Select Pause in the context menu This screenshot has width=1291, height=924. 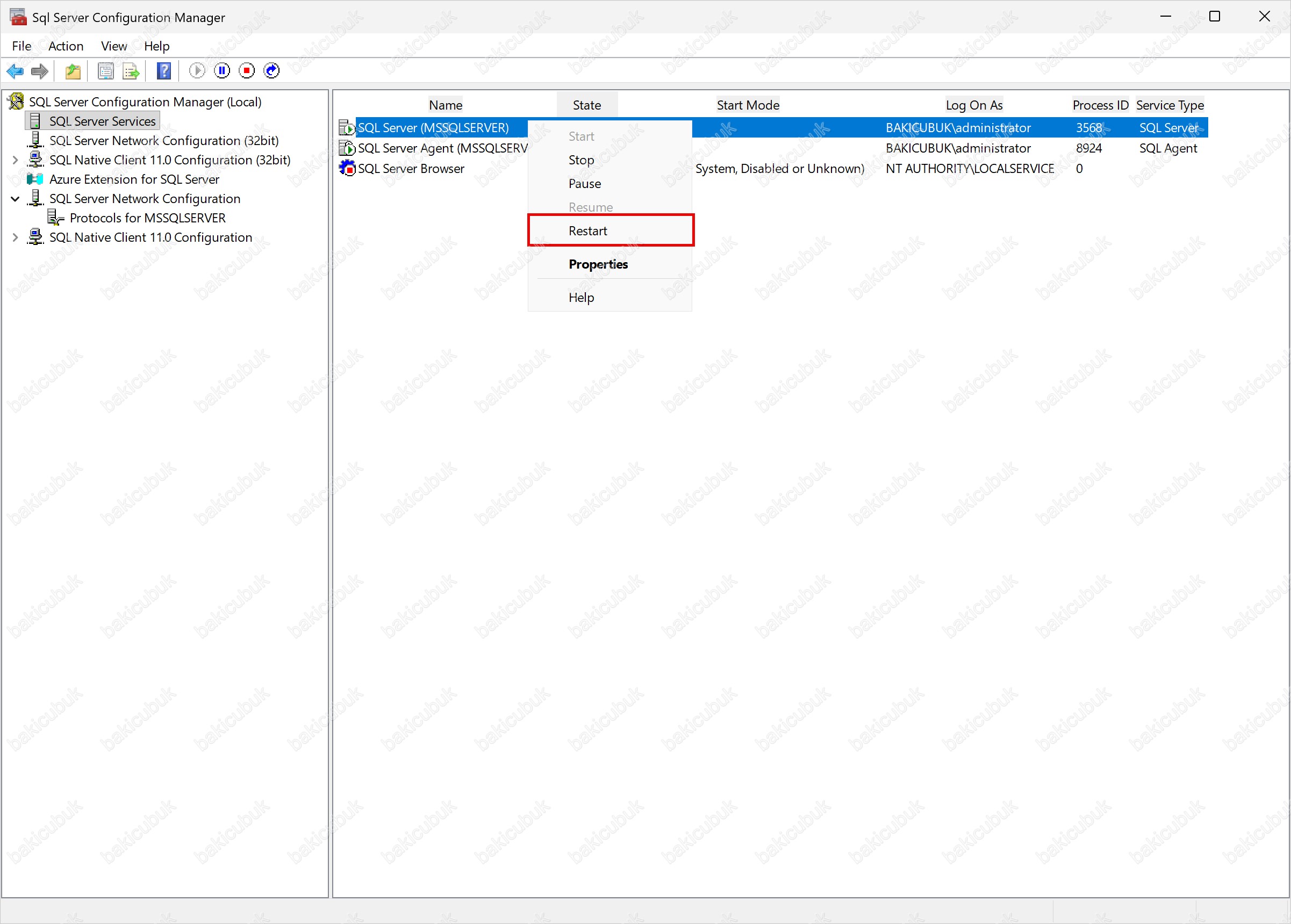[x=584, y=184]
